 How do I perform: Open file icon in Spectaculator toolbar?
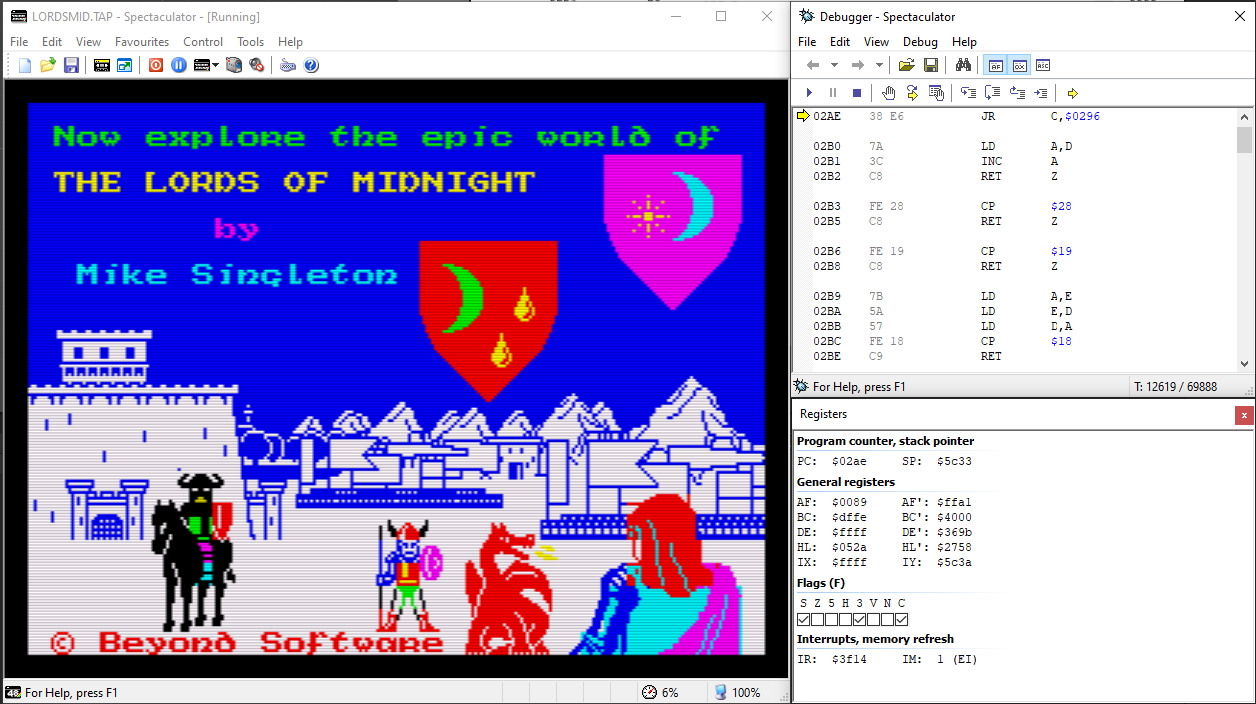pos(48,65)
